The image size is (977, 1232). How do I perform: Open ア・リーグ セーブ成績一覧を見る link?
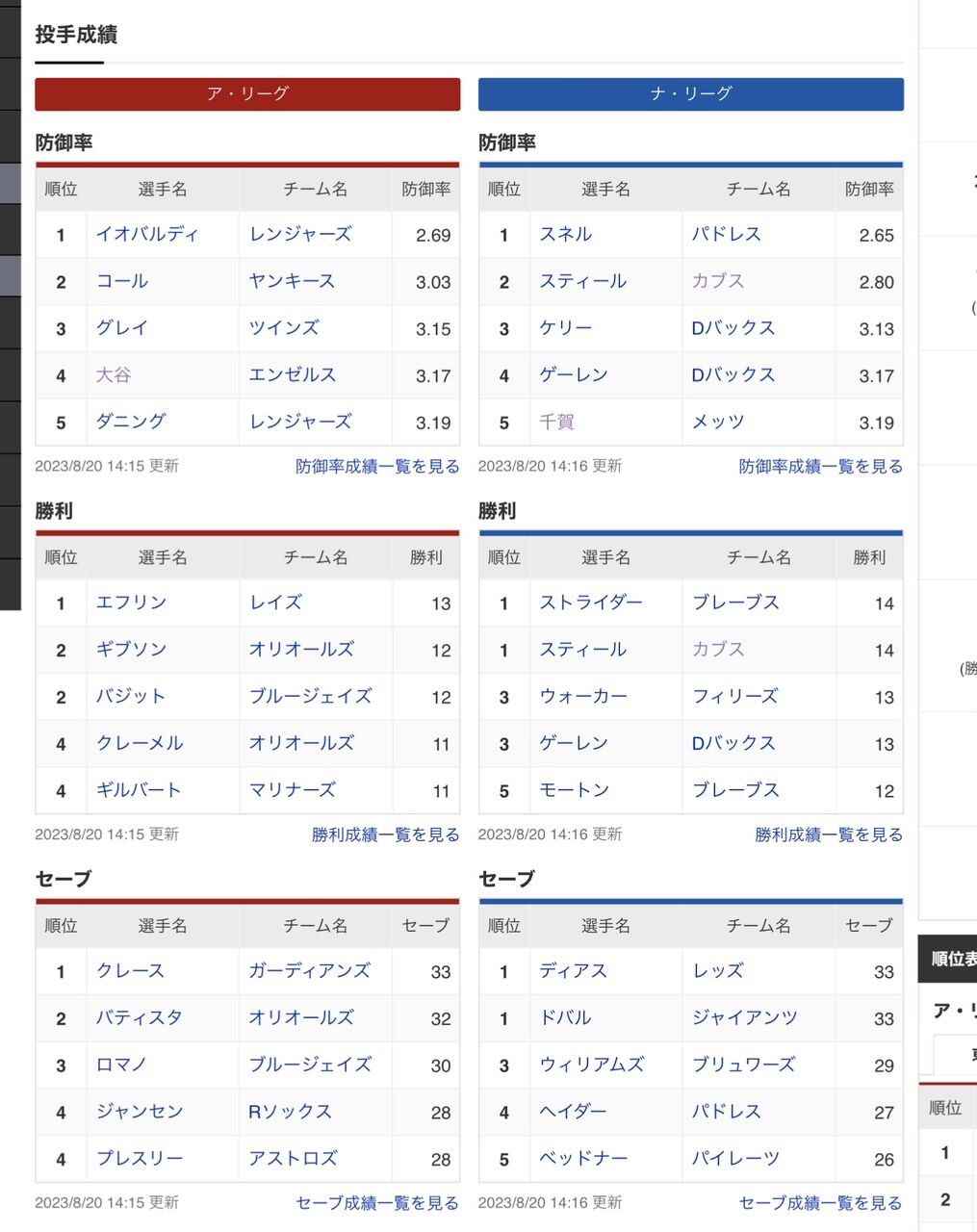point(377,1203)
